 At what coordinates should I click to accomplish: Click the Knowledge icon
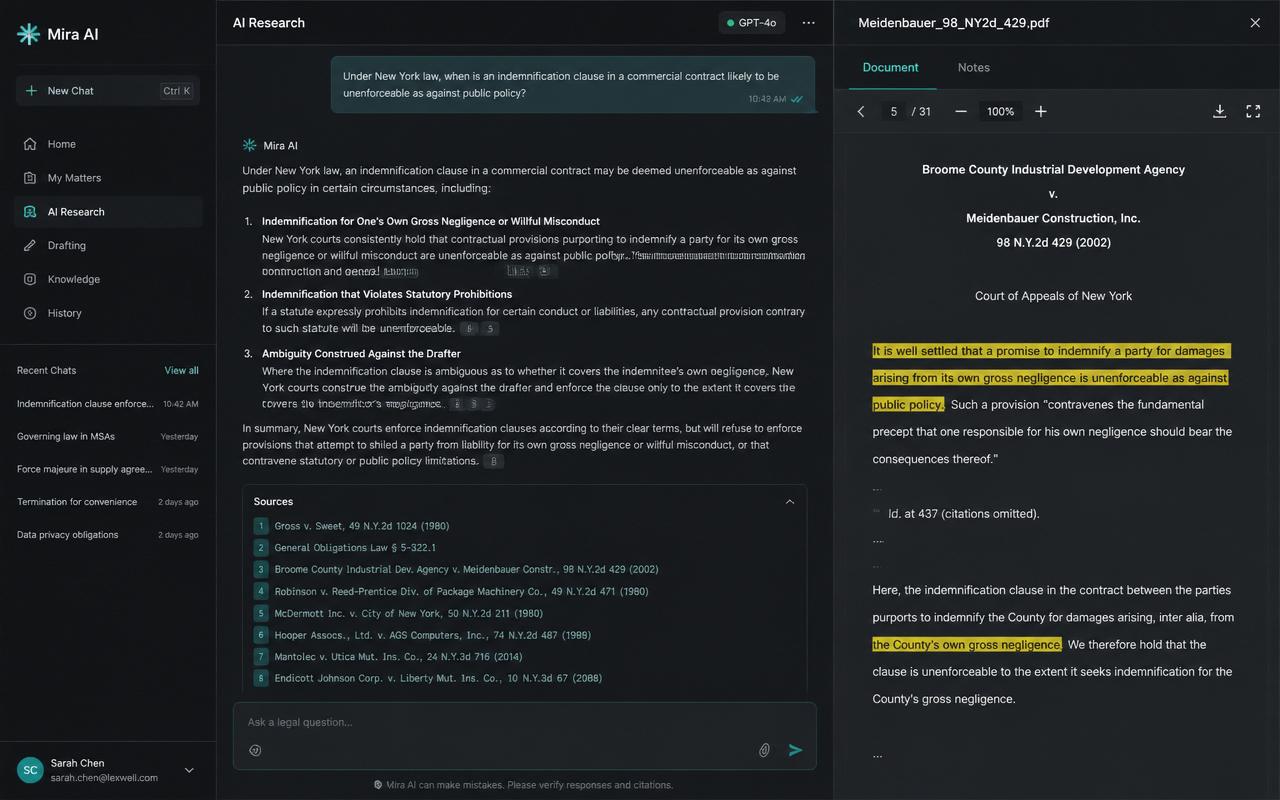[30, 279]
